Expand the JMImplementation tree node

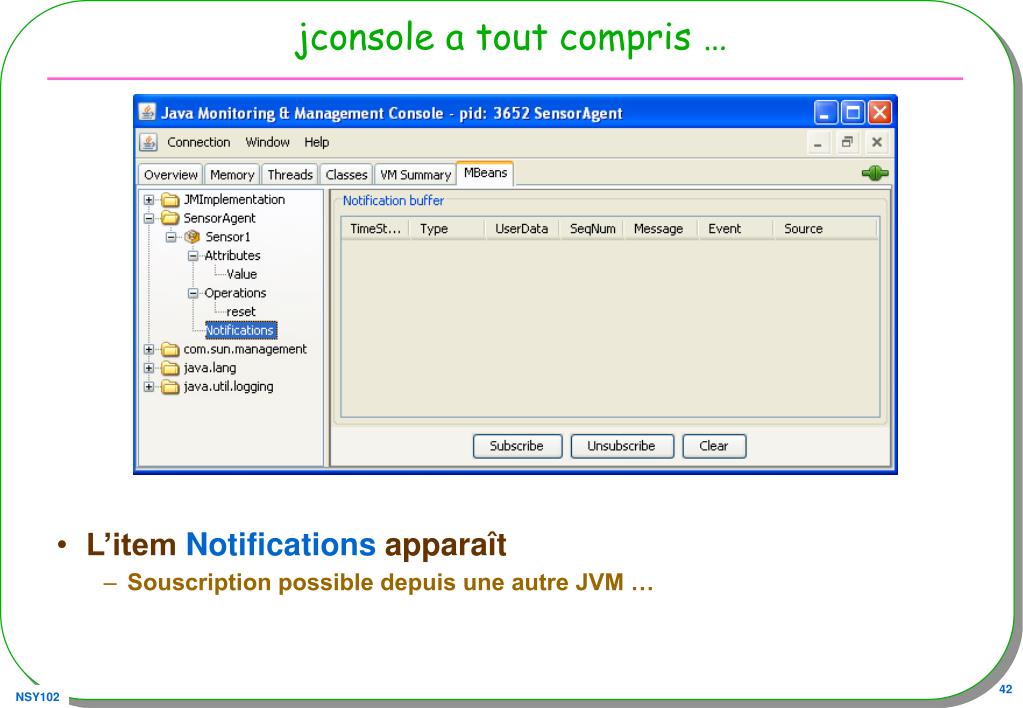pos(149,200)
